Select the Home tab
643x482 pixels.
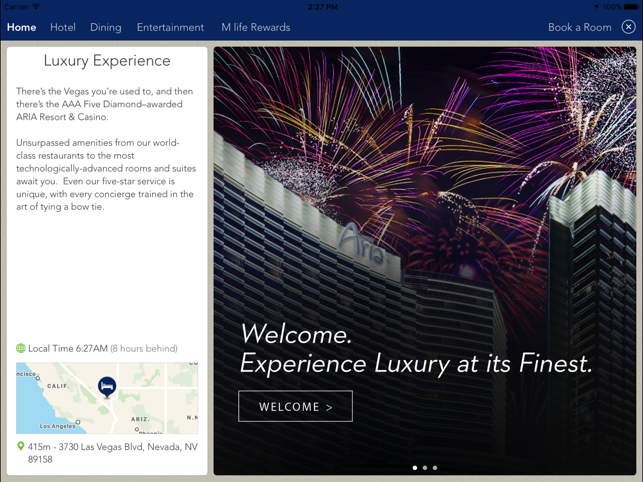click(x=21, y=27)
